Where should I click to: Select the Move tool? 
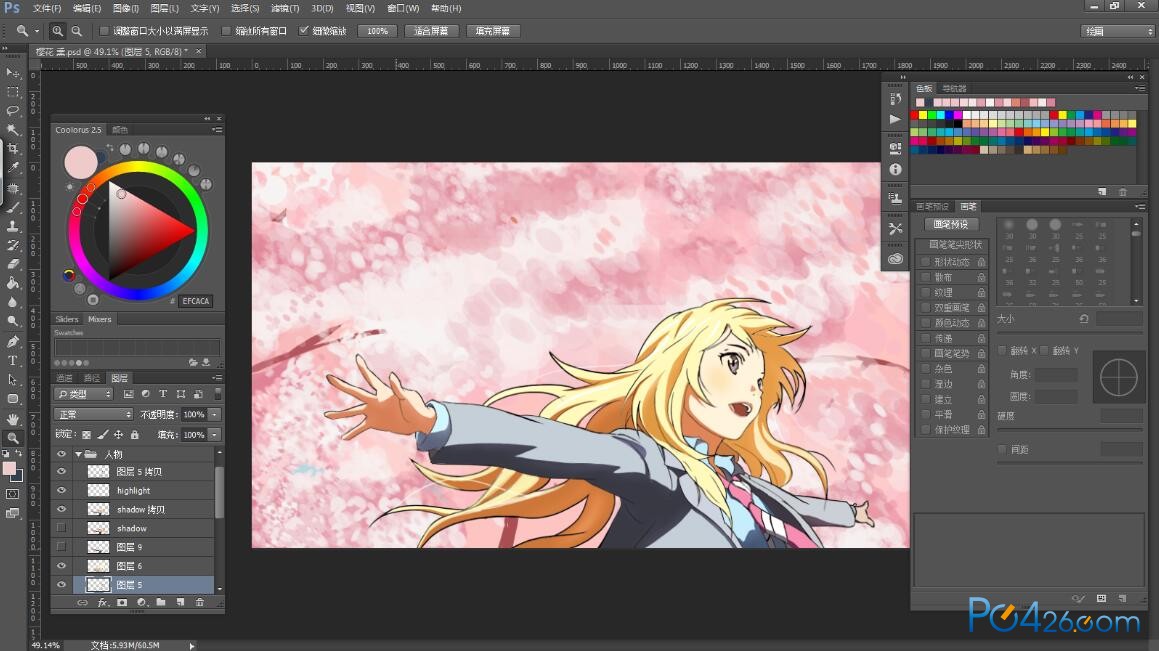click(x=13, y=72)
